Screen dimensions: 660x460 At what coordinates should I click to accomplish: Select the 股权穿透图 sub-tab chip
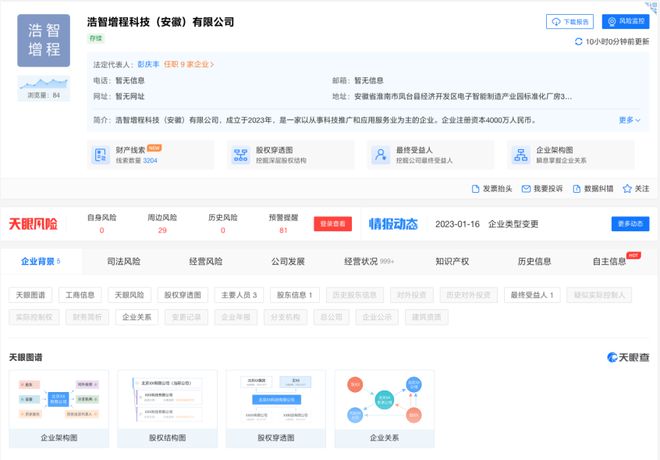[x=183, y=295]
